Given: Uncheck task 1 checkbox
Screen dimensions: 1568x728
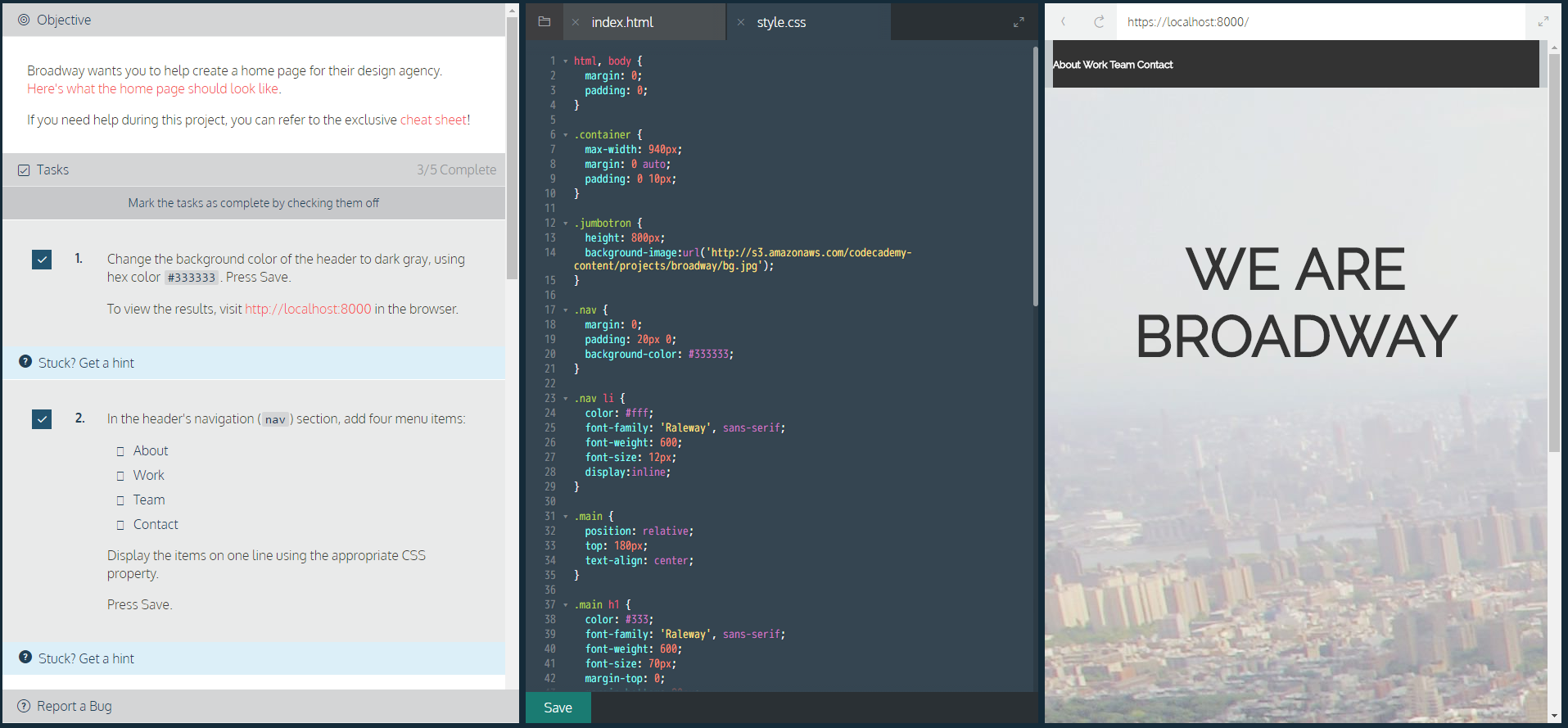Looking at the screenshot, I should [x=42, y=260].
